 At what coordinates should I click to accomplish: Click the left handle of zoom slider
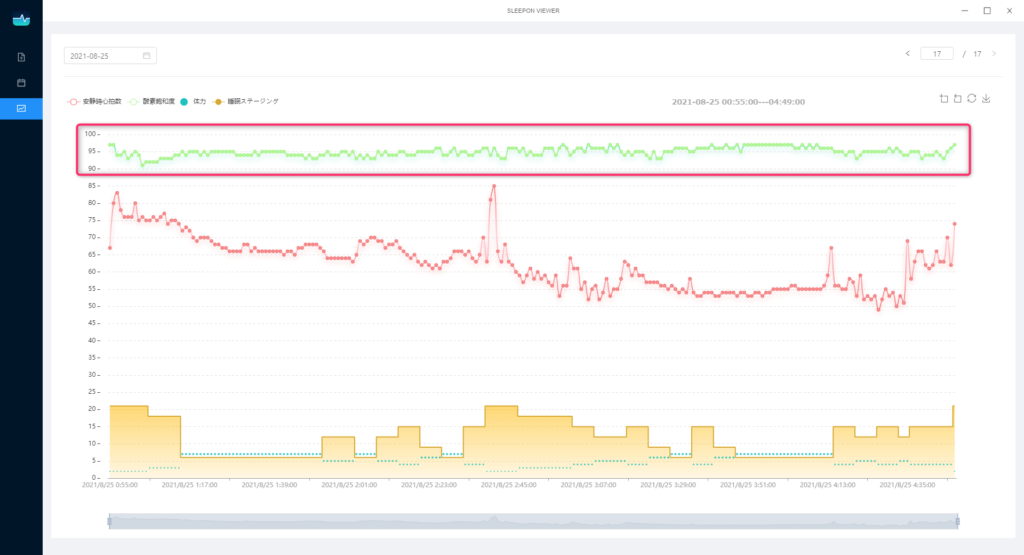coord(108,521)
